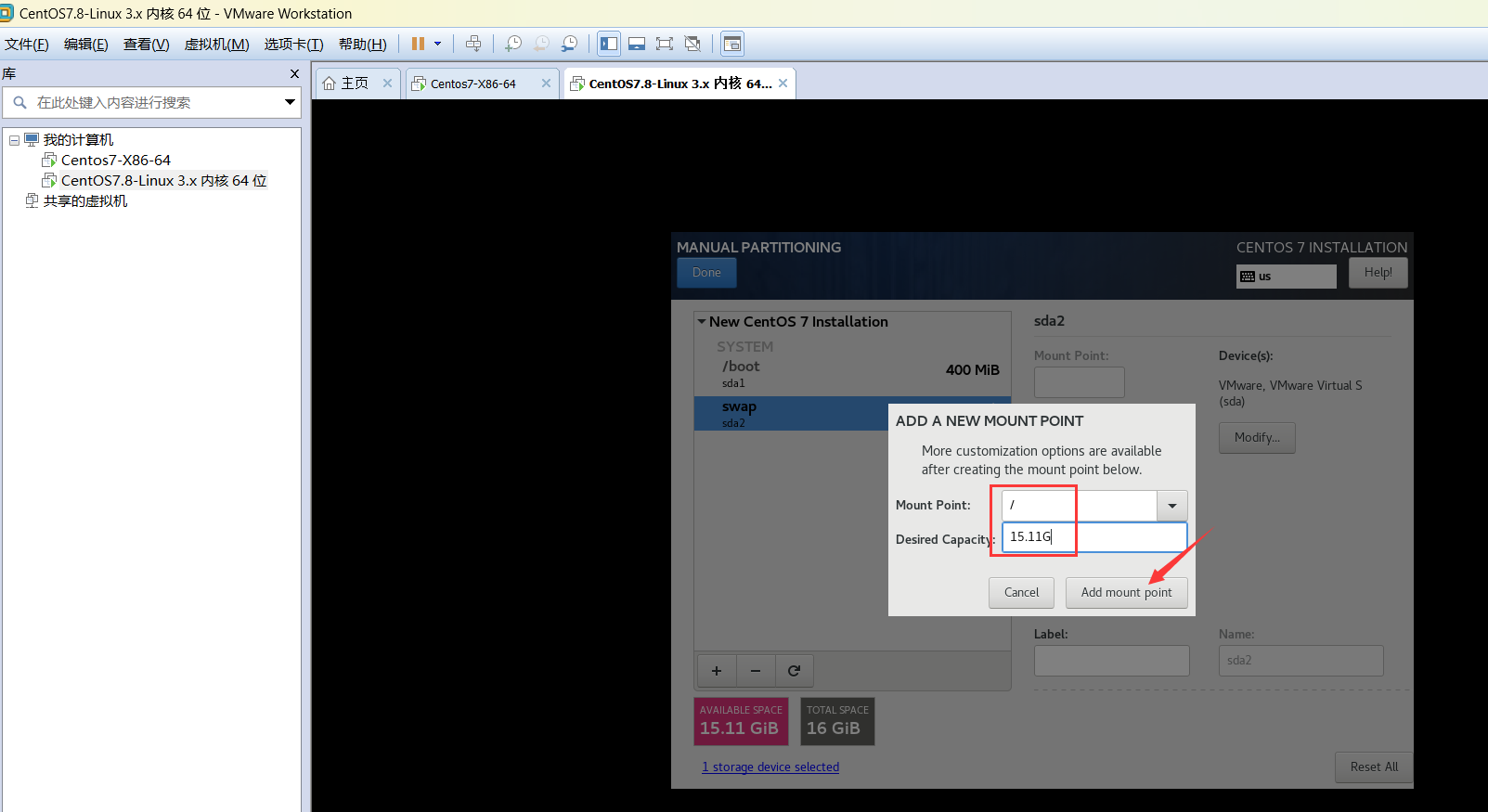The height and width of the screenshot is (812, 1488).
Task: Toggle the console view toolbar icon
Action: tap(732, 44)
